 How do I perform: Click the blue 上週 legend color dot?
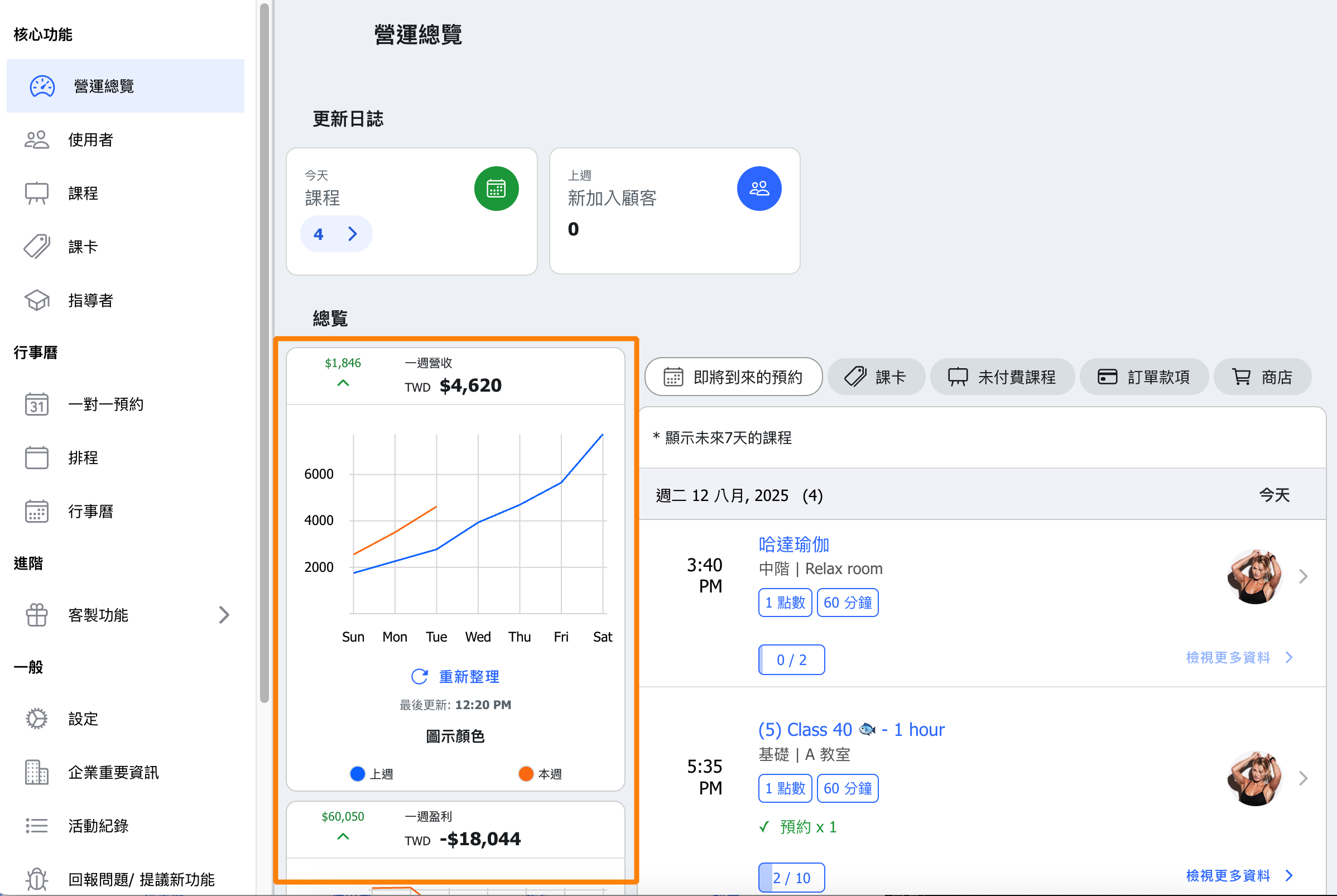358,774
